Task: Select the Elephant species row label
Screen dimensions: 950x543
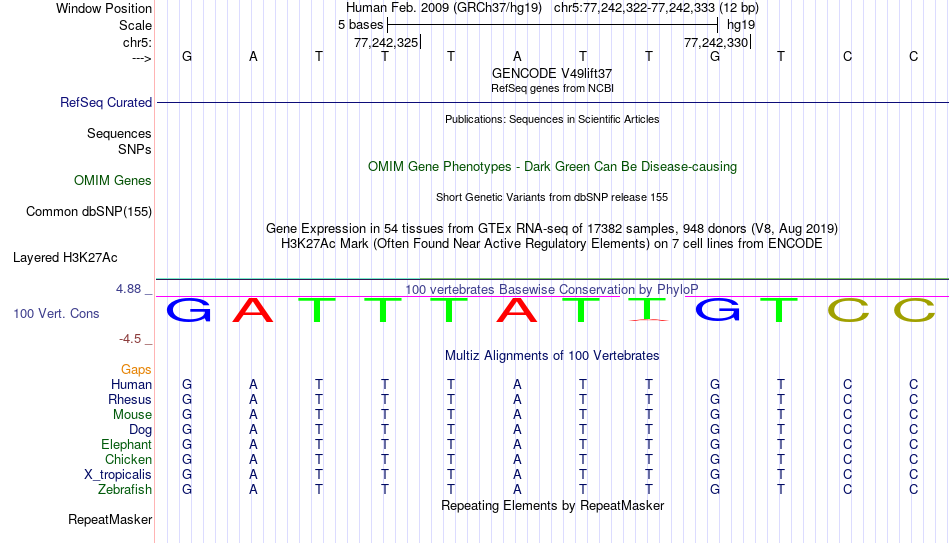Action: [x=126, y=444]
